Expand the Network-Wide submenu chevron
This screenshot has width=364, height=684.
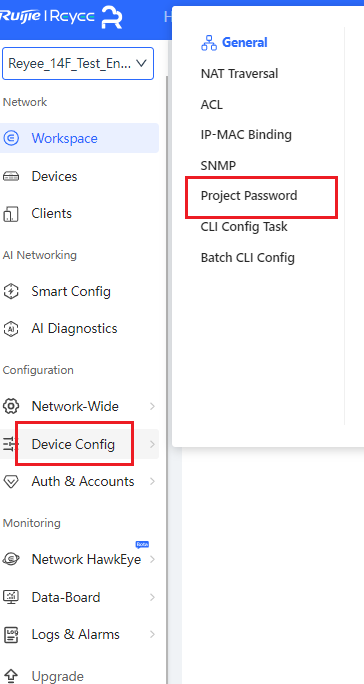(152, 407)
